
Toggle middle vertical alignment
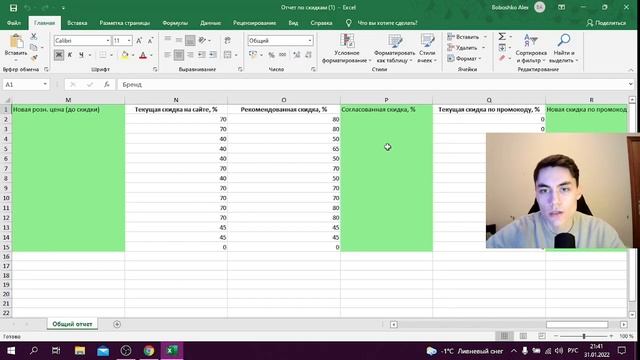tap(179, 40)
